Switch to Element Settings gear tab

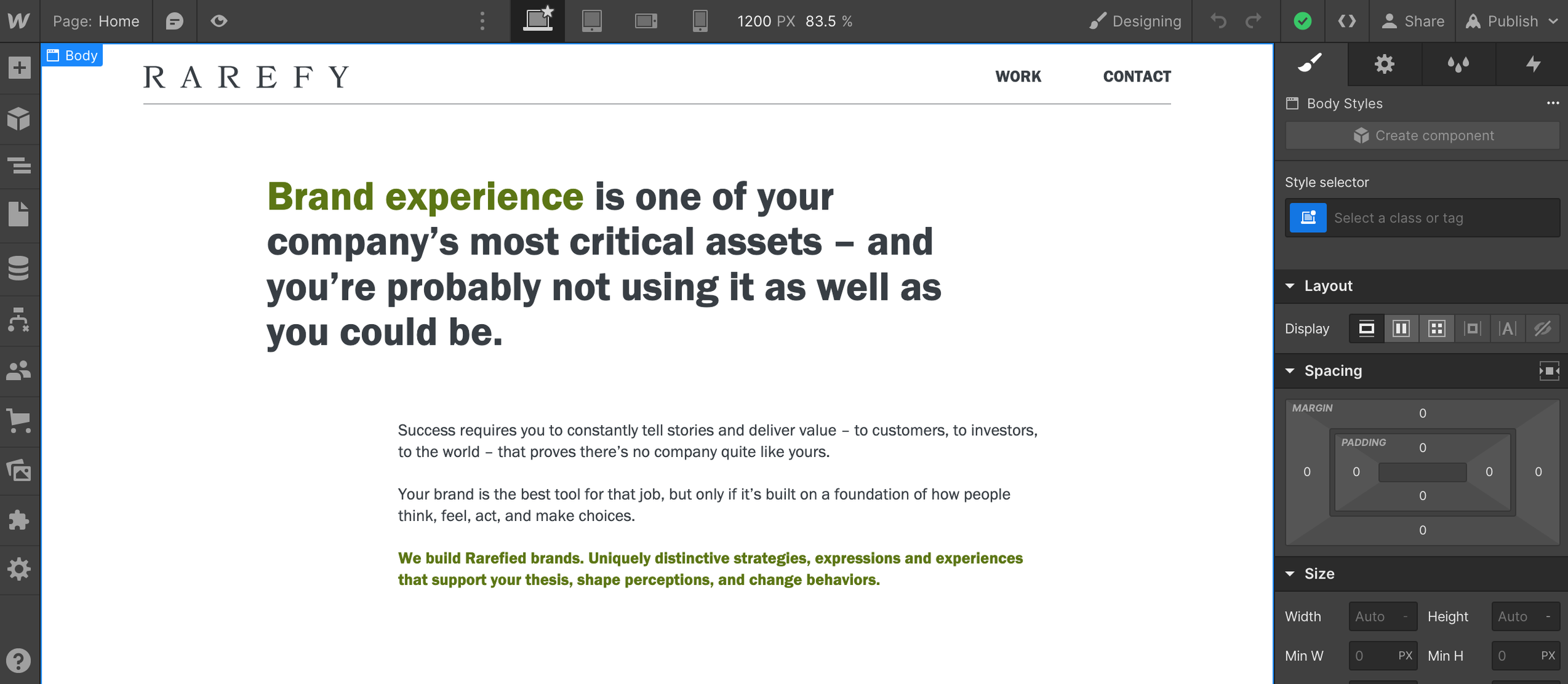click(1384, 64)
